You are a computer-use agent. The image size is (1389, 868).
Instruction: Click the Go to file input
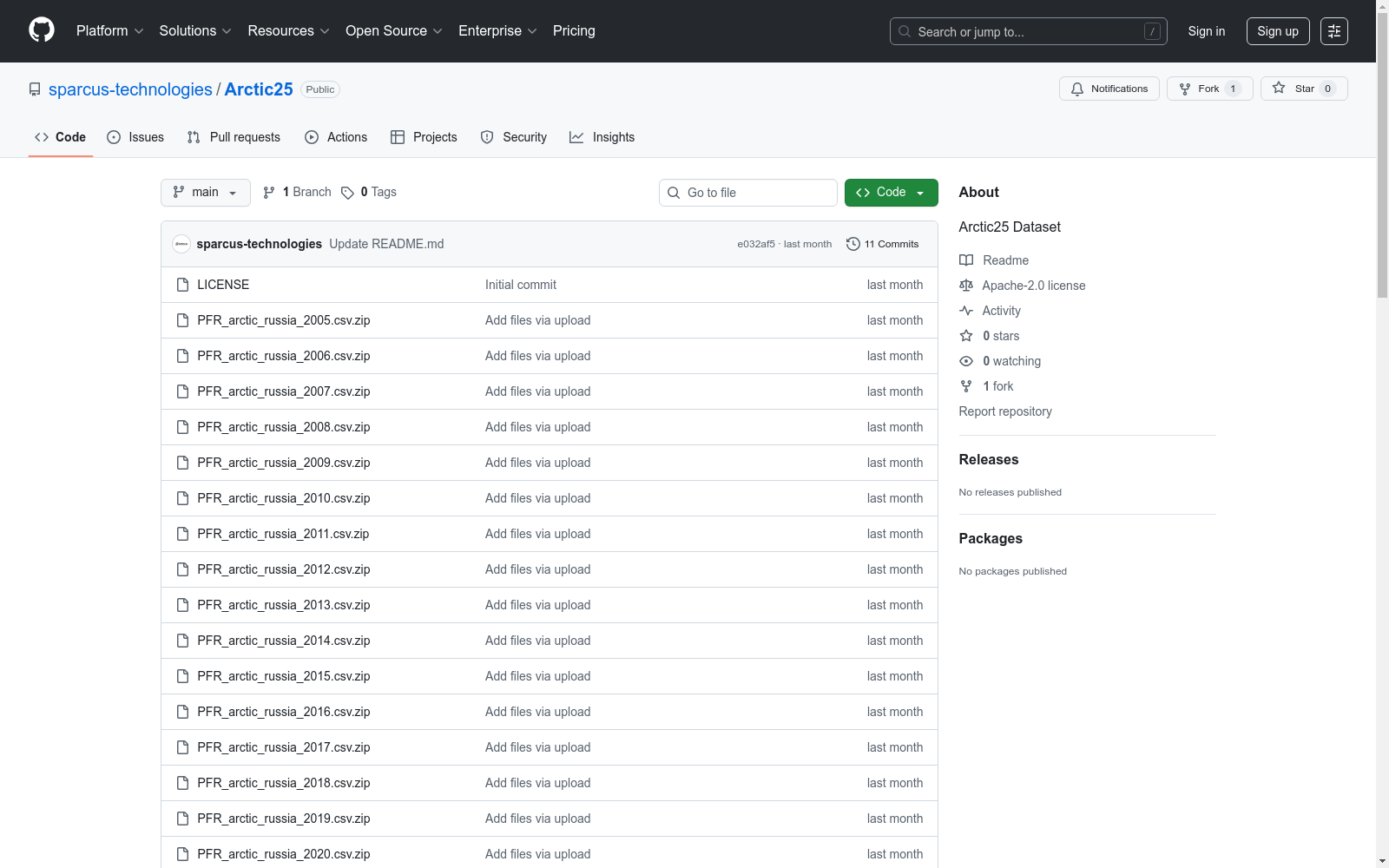tap(748, 193)
